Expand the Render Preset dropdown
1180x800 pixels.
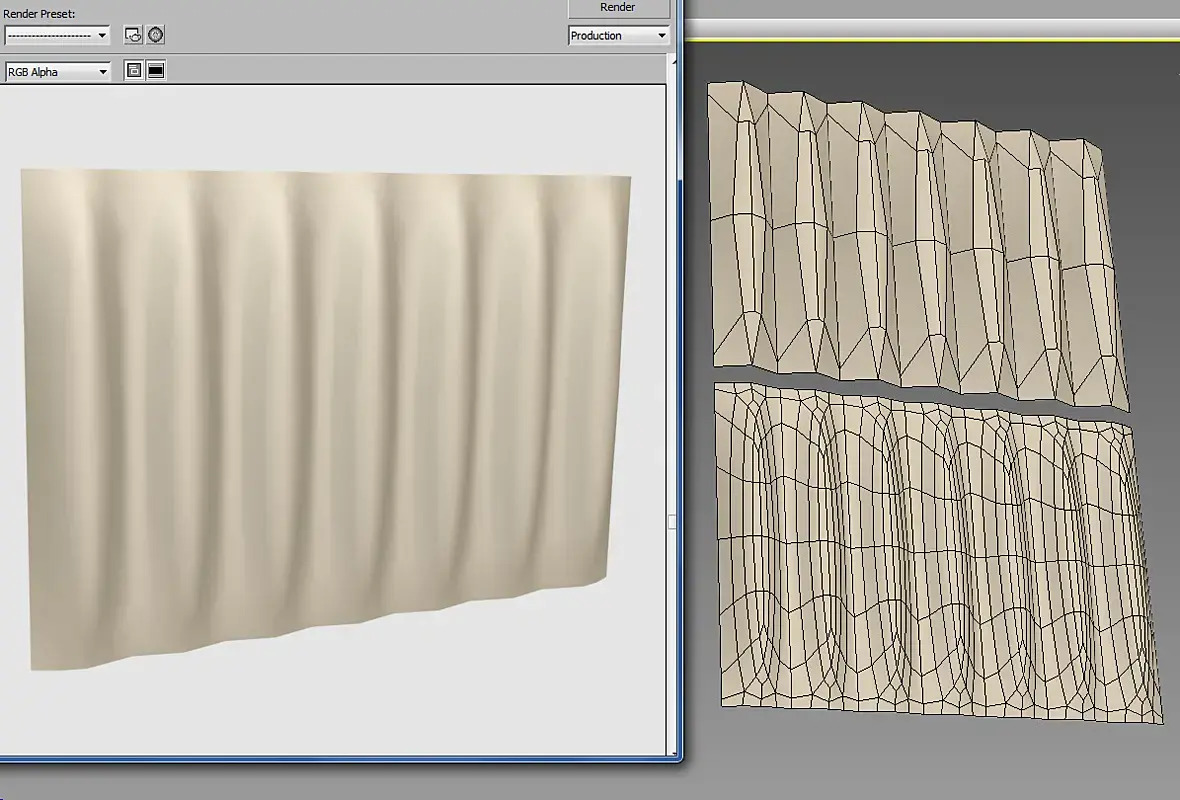(x=57, y=35)
